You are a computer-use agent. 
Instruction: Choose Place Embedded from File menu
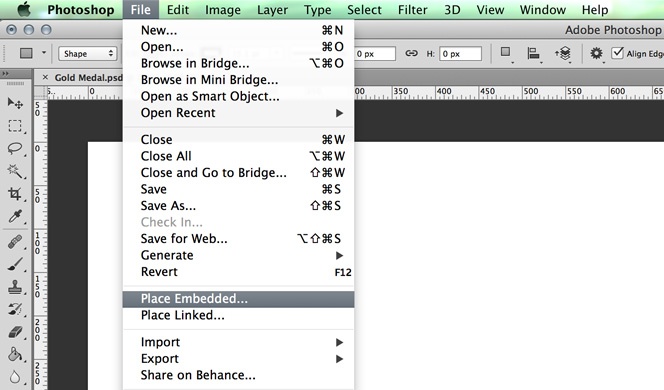click(238, 299)
